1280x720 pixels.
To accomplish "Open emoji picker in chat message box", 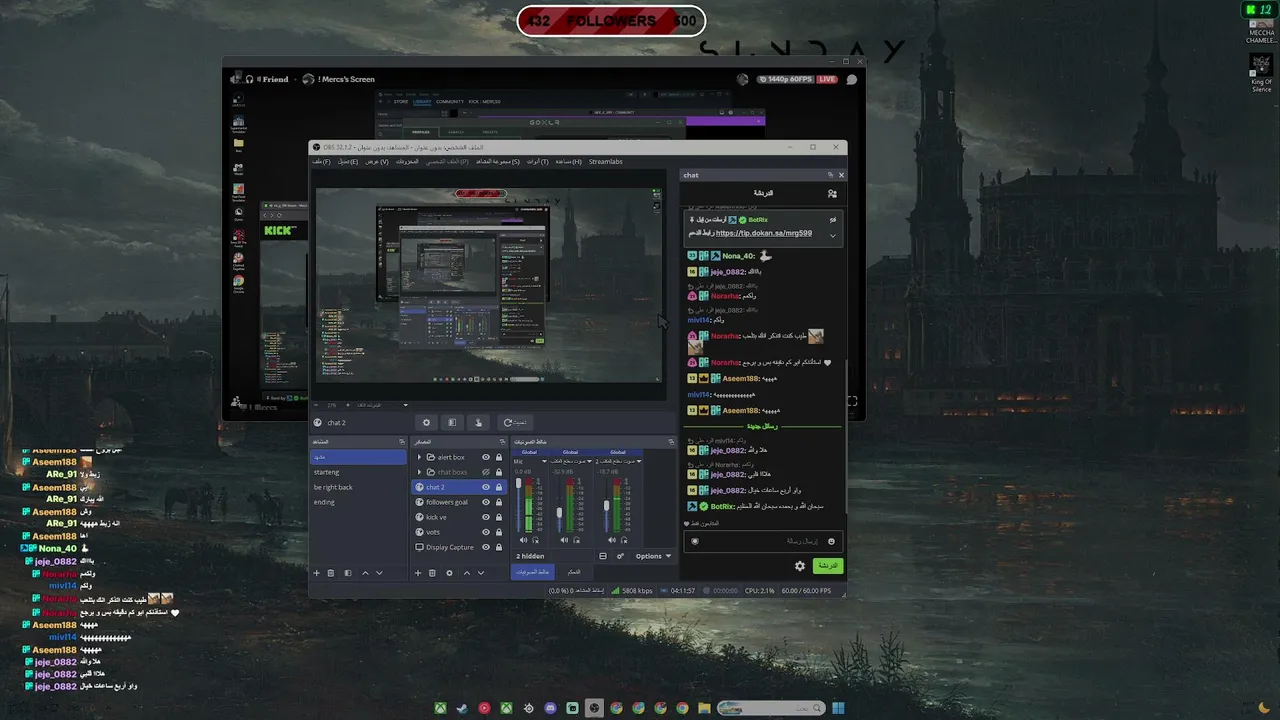I will tap(831, 541).
